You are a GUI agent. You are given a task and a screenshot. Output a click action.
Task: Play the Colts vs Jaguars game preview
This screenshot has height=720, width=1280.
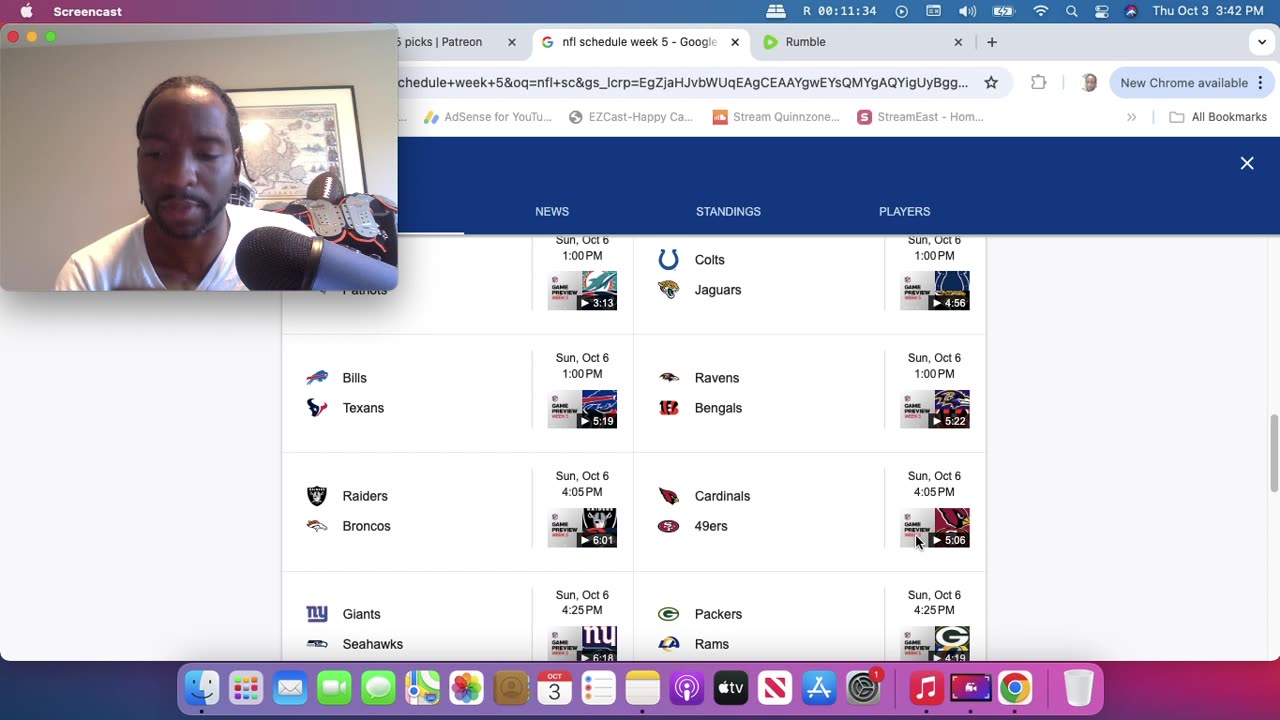point(935,290)
